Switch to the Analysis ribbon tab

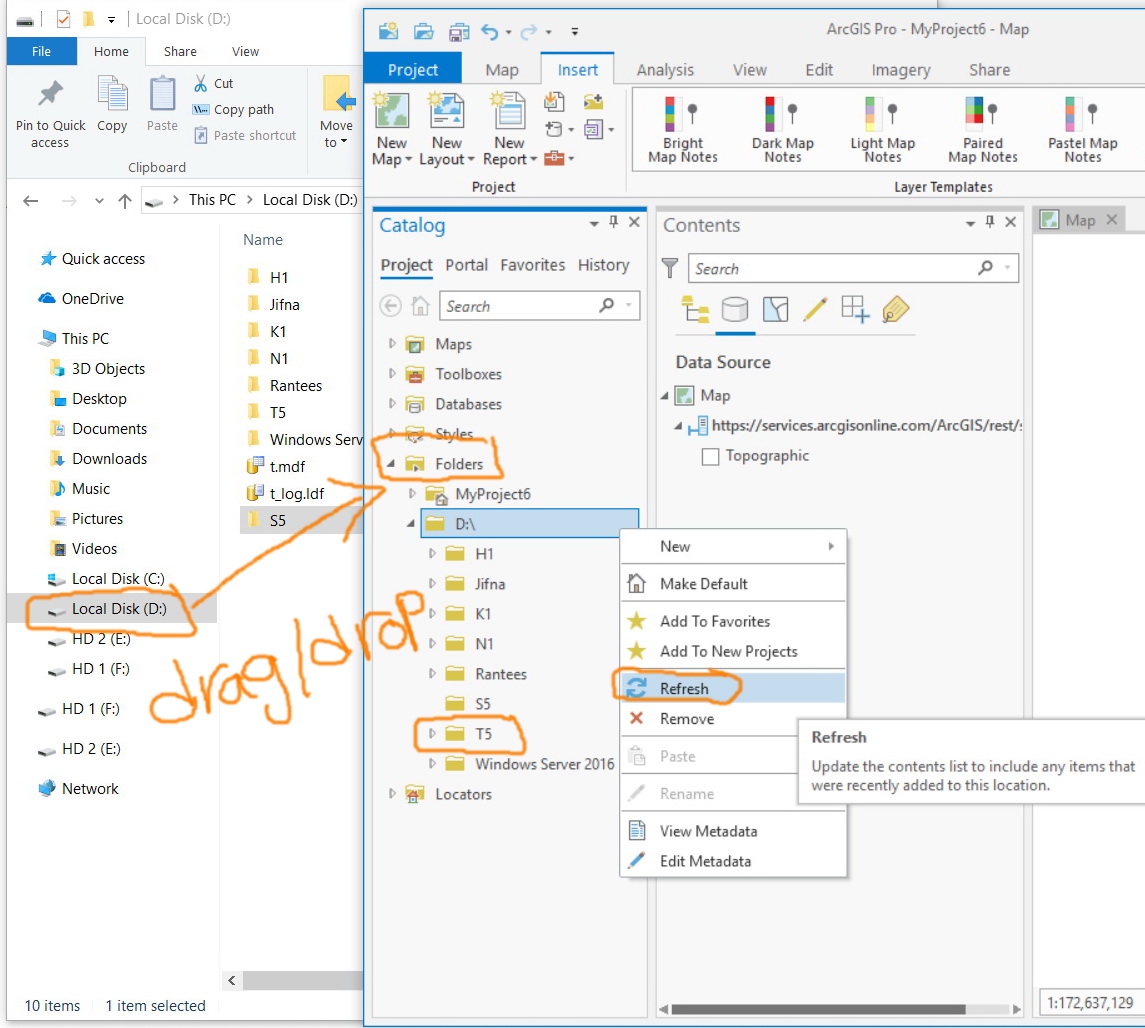(665, 70)
